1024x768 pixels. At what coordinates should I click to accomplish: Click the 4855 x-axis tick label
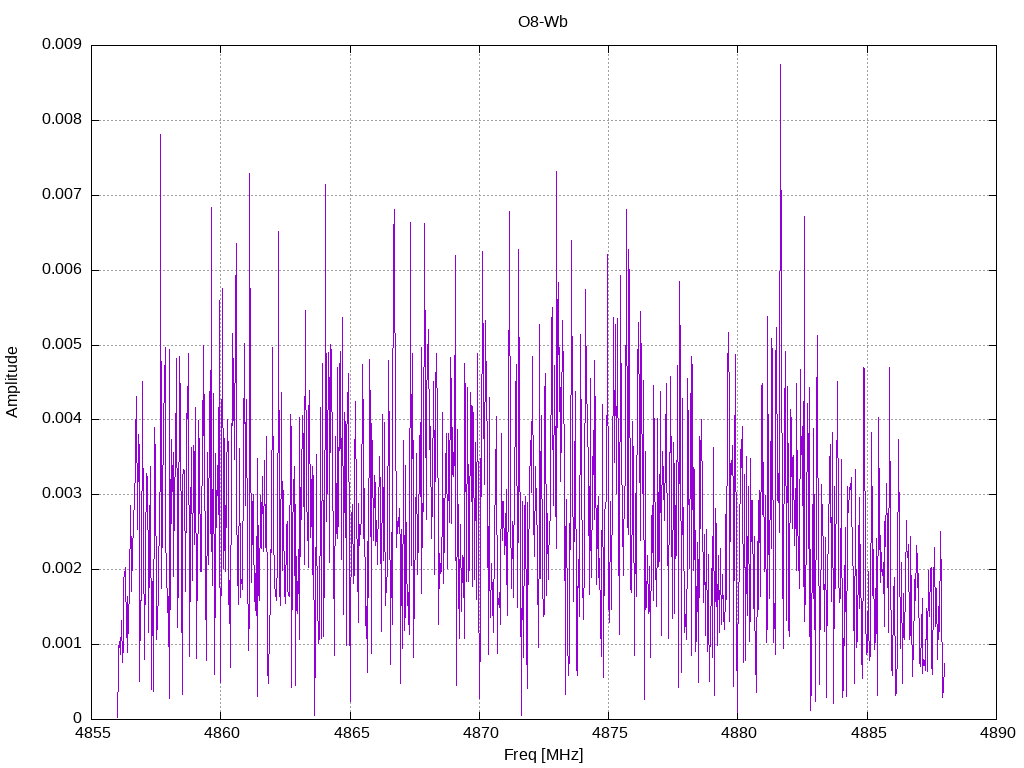coord(92,733)
